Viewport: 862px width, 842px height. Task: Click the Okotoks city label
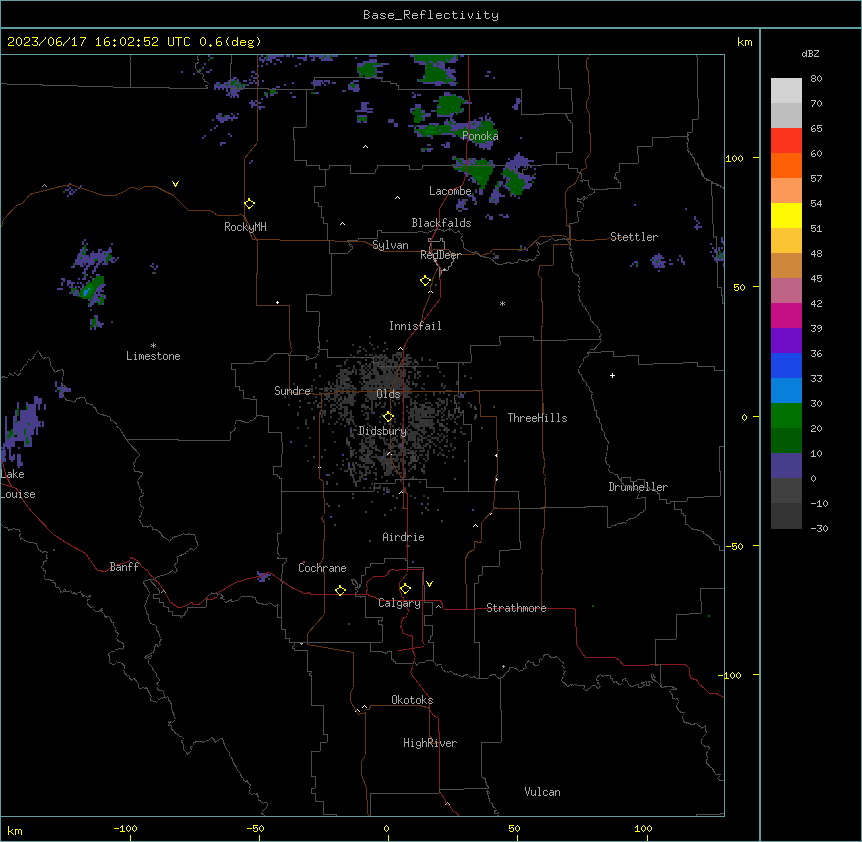412,700
